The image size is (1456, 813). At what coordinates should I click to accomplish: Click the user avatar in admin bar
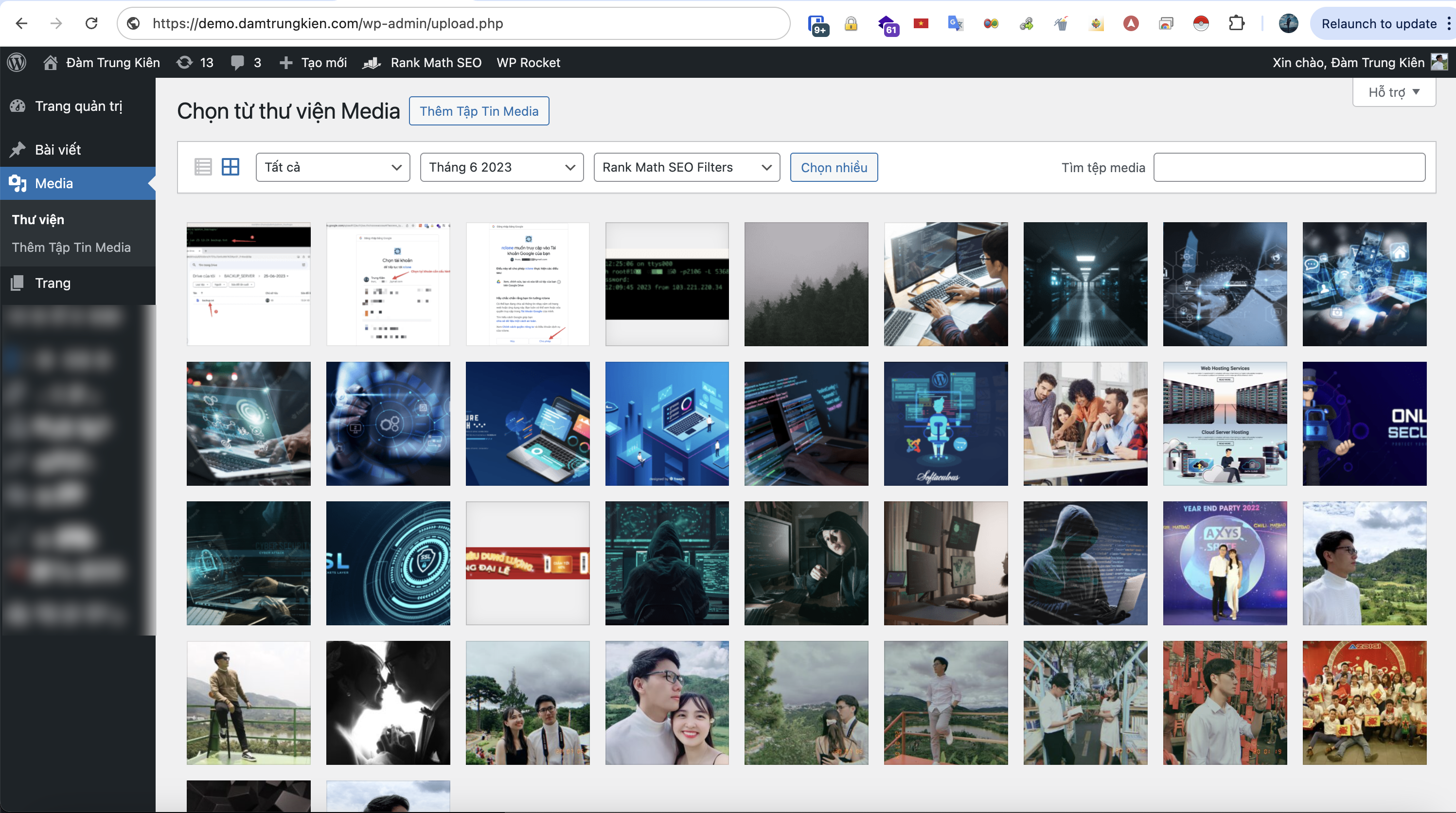(x=1439, y=62)
